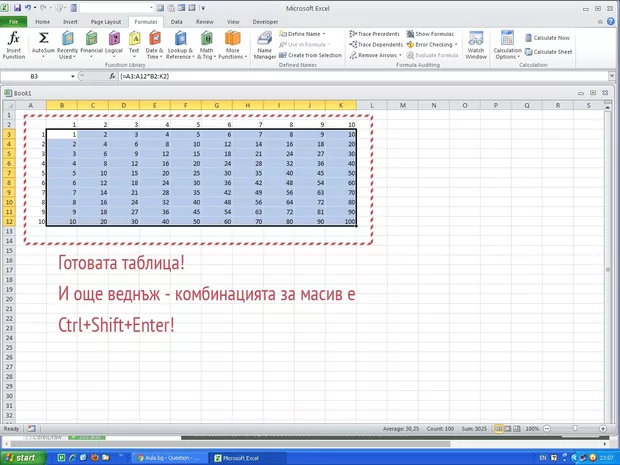Image resolution: width=620 pixels, height=465 pixels.
Task: Open Math & Trig functions
Action: [x=206, y=45]
